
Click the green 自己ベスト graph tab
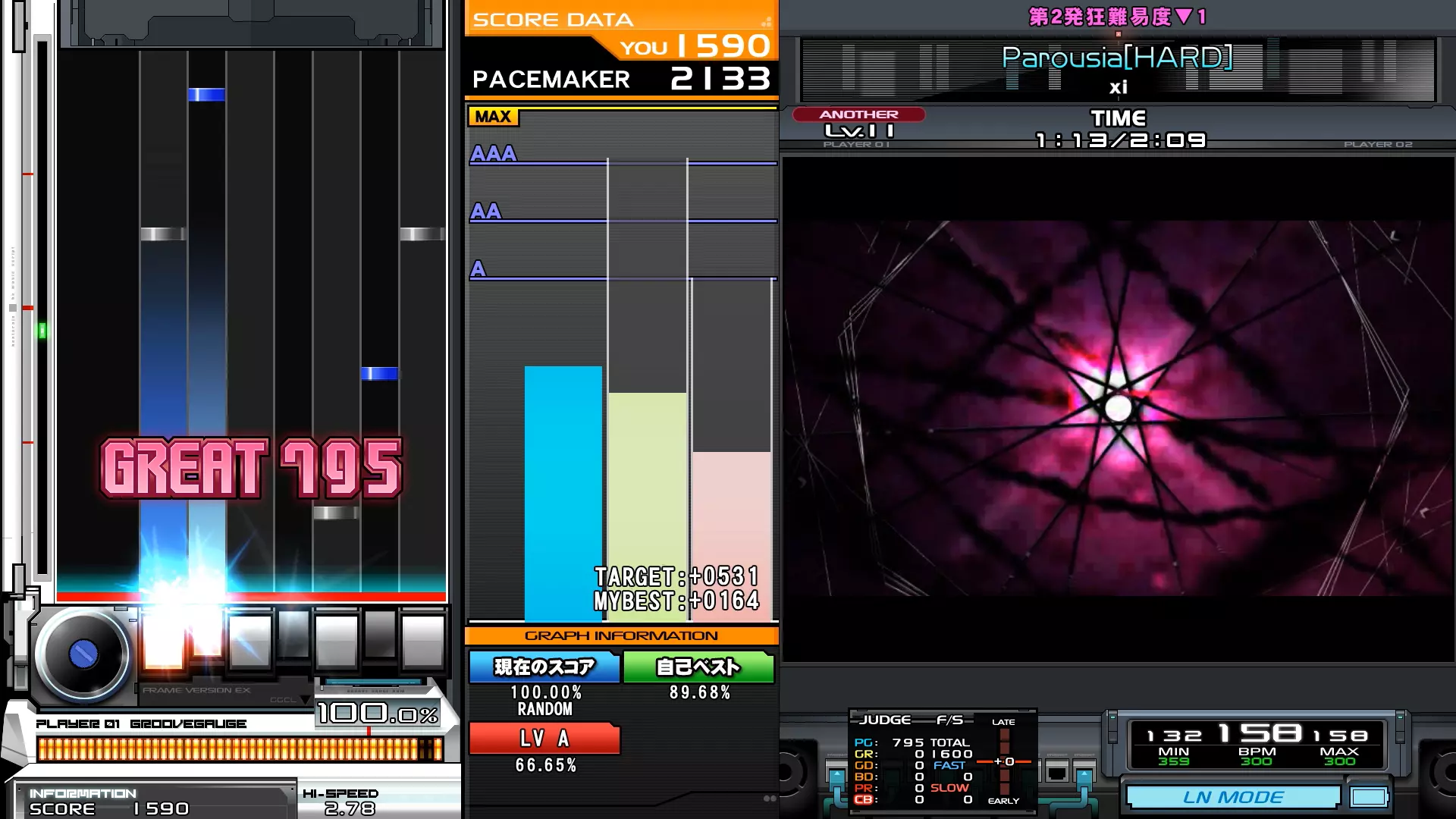(x=698, y=667)
